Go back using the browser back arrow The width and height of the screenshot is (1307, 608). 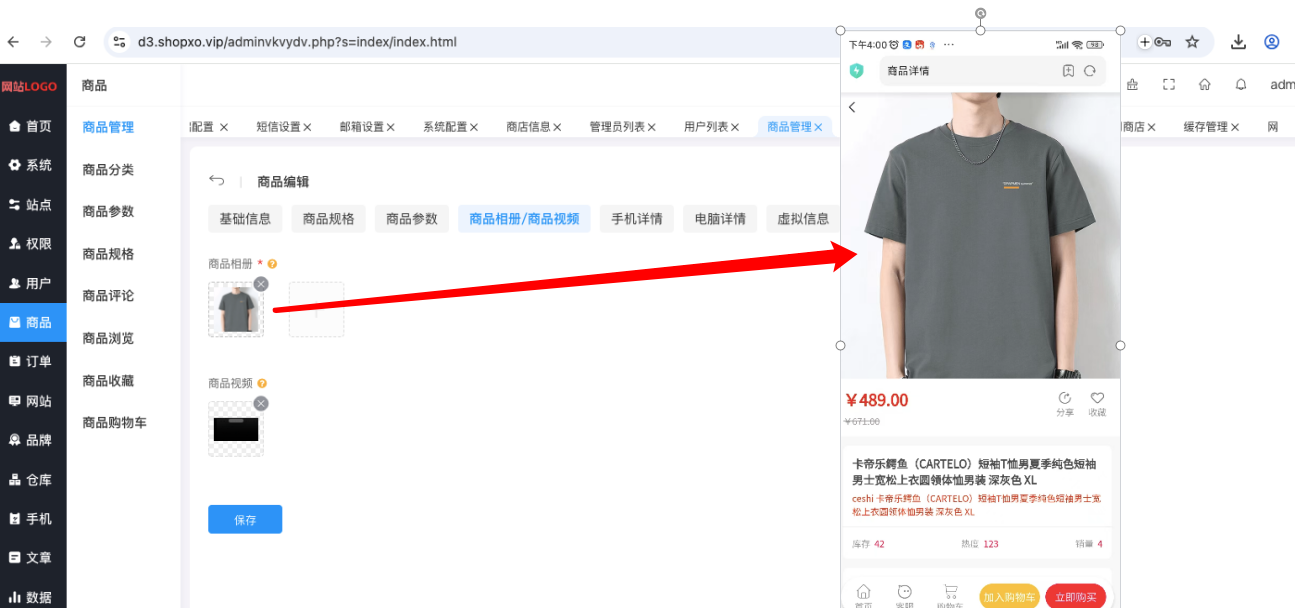tap(13, 42)
